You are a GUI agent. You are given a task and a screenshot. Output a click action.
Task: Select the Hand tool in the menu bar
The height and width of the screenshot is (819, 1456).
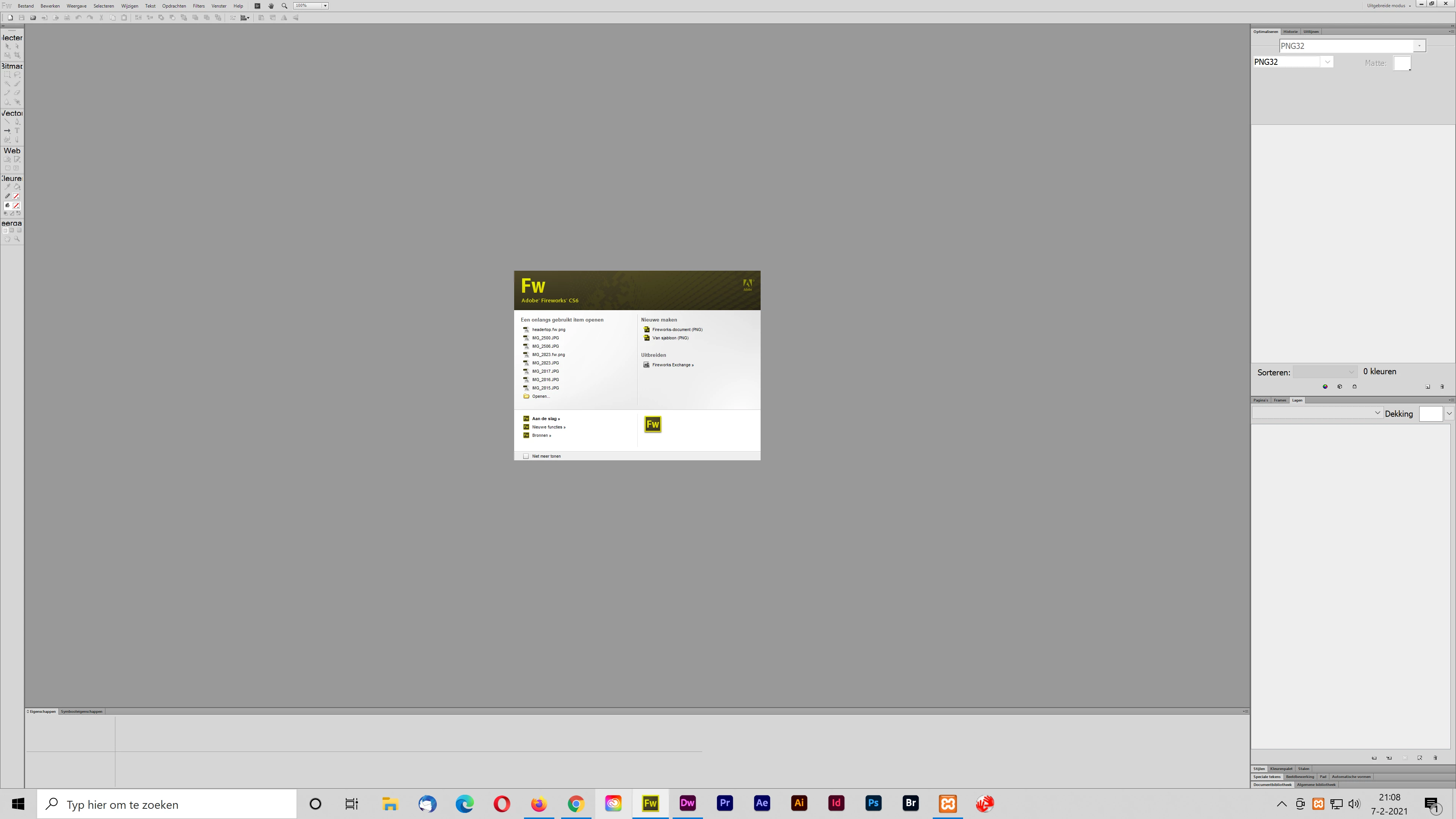tap(271, 6)
